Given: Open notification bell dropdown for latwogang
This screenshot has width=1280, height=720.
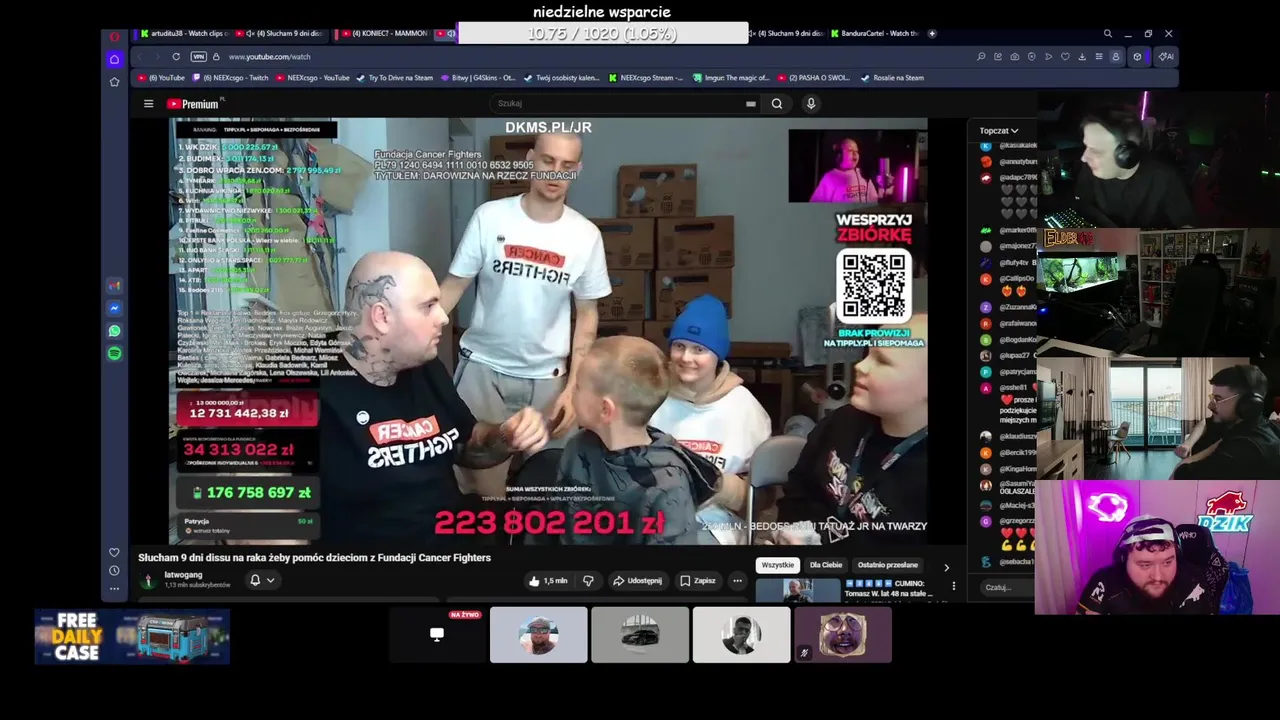Looking at the screenshot, I should pyautogui.click(x=261, y=580).
